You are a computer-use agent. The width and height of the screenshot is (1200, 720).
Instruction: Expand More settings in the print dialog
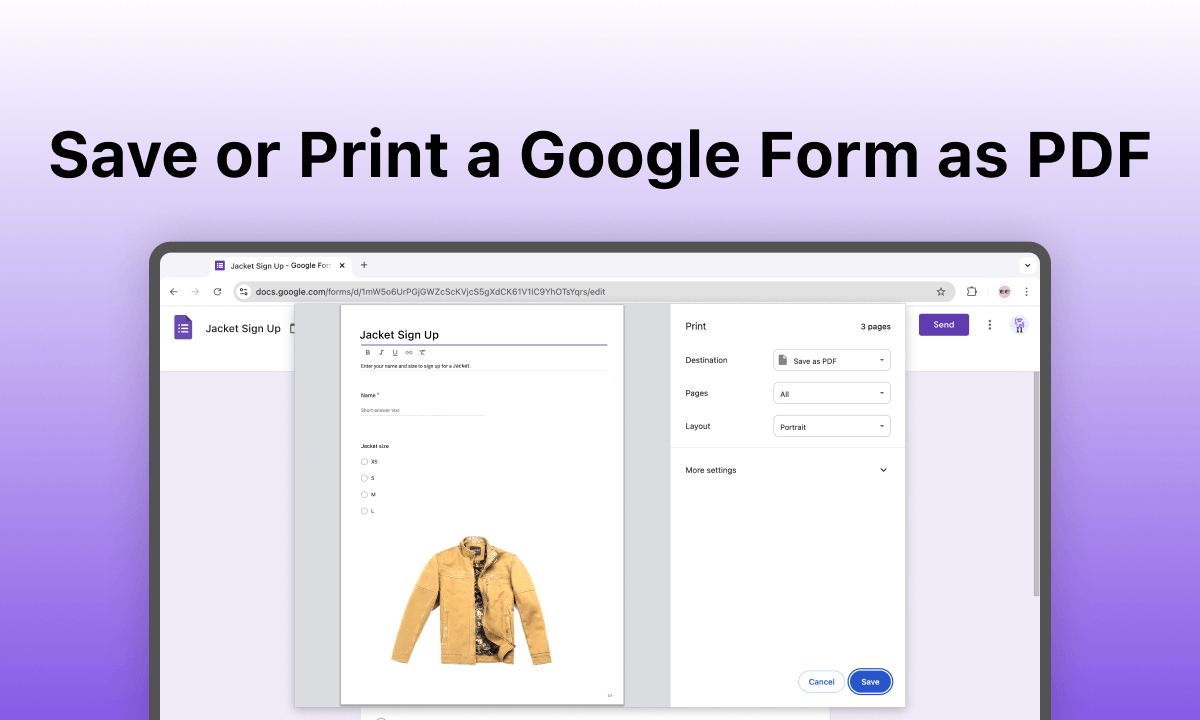point(786,470)
